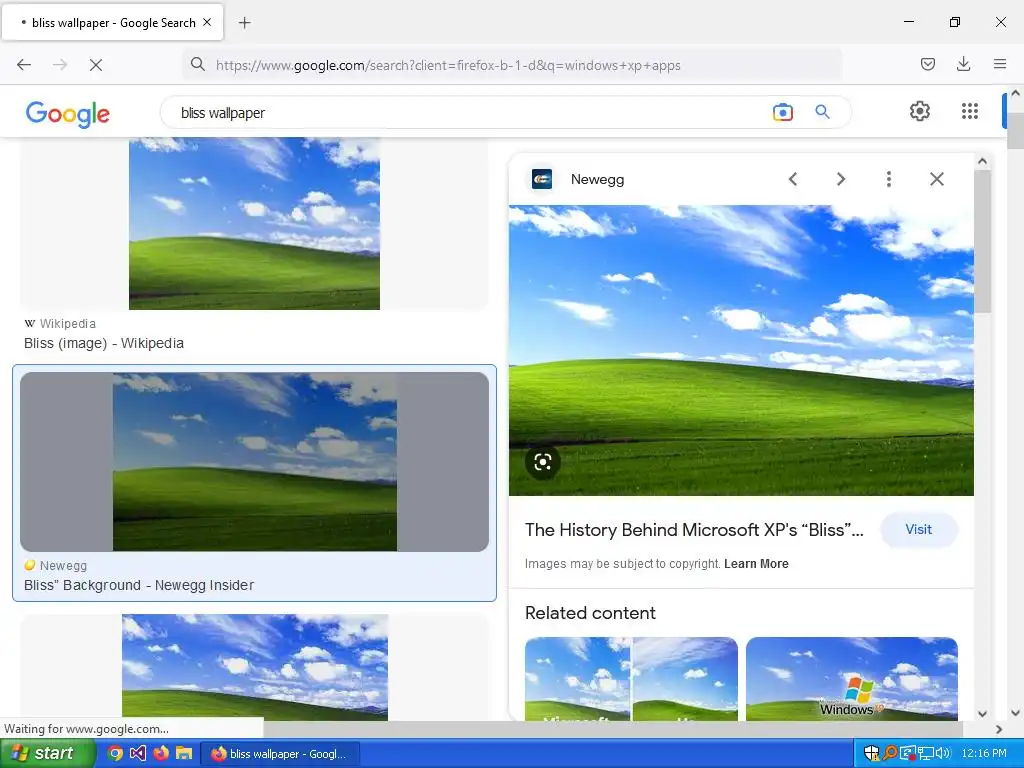1024x768 pixels.
Task: Open 'Bliss" Background - Newegg Insider' link
Action: click(x=139, y=585)
